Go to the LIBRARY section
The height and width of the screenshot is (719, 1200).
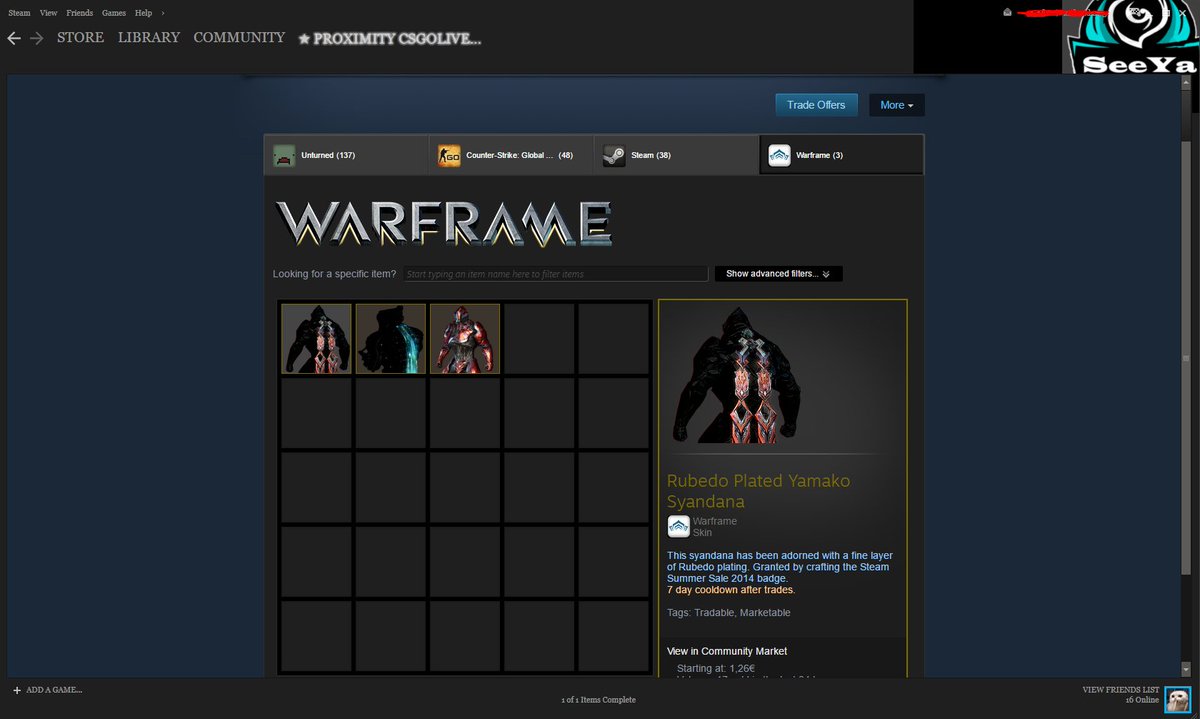tap(149, 38)
